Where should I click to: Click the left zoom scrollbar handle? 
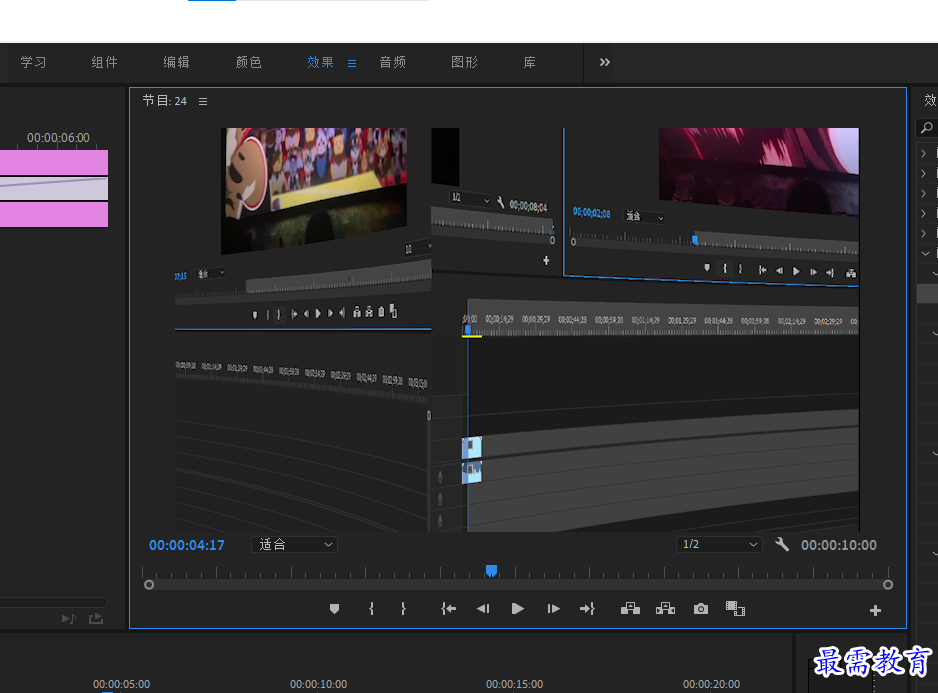[149, 585]
